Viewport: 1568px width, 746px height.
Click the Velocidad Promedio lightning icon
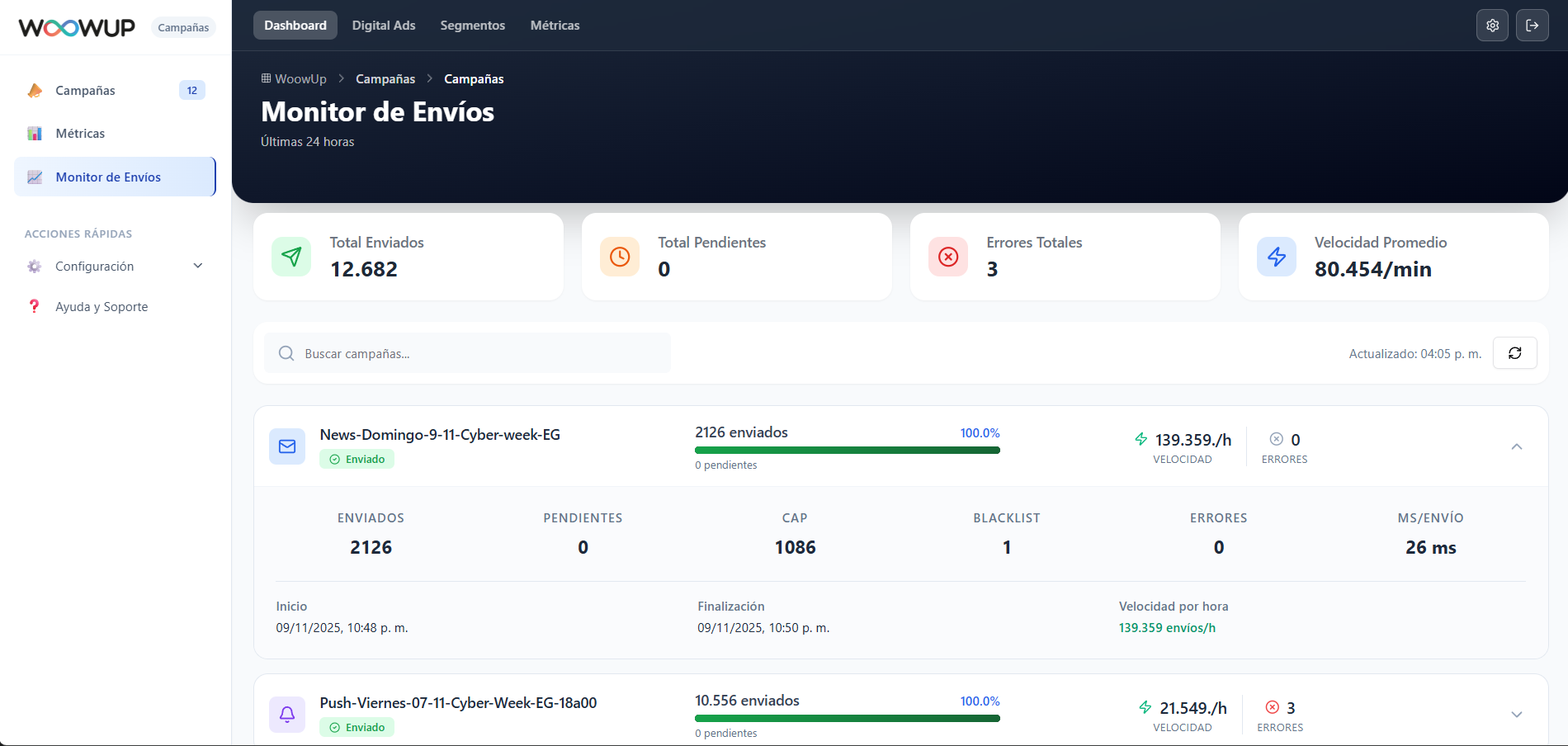coord(1277,257)
